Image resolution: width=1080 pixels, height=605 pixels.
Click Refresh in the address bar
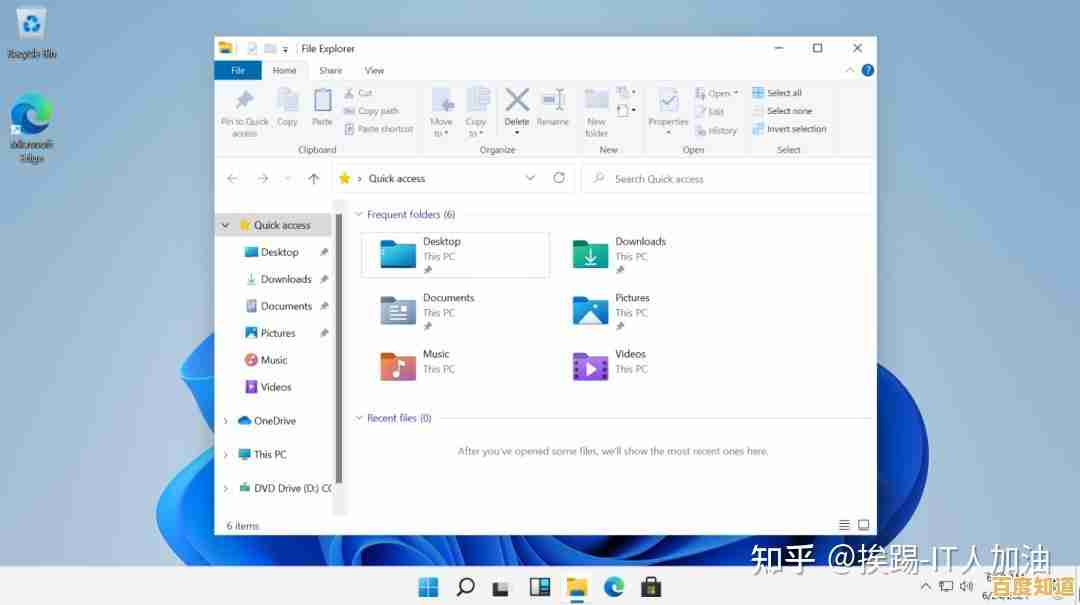(x=559, y=178)
